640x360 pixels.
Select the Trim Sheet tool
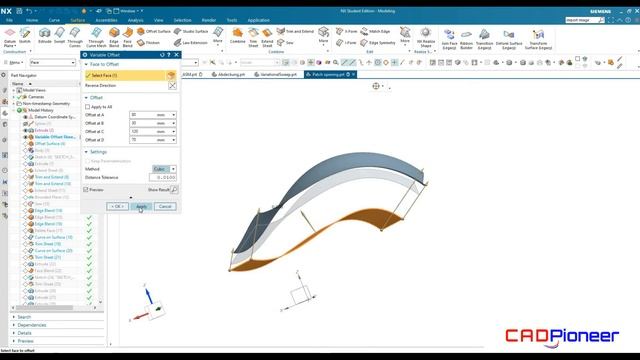(253, 37)
